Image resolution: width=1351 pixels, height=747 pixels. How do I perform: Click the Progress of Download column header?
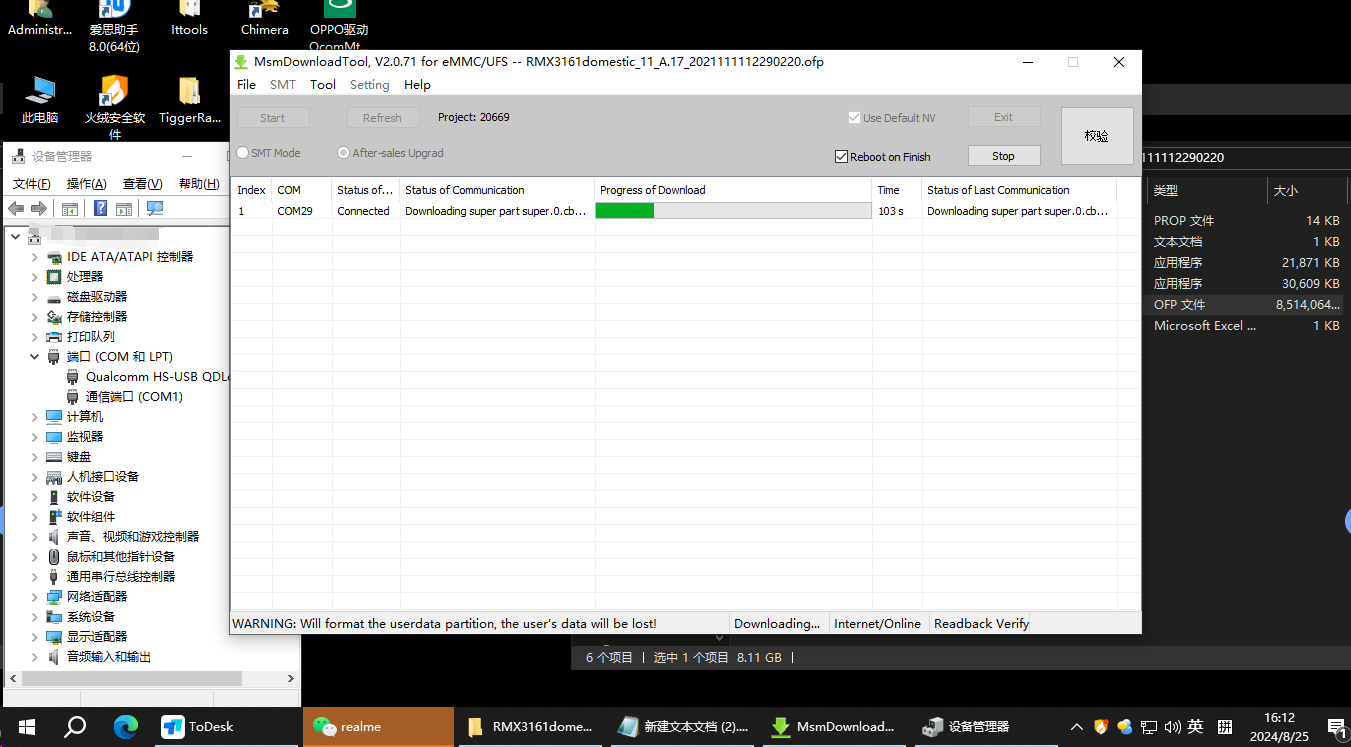point(733,190)
